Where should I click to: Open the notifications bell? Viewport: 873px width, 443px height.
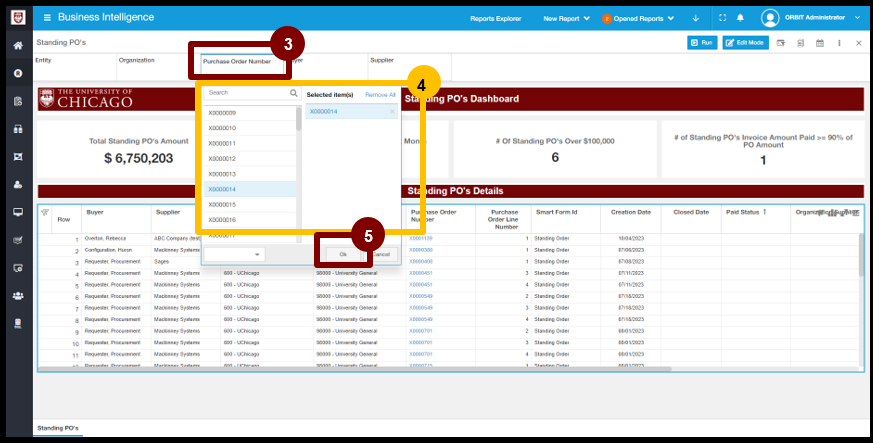(740, 18)
